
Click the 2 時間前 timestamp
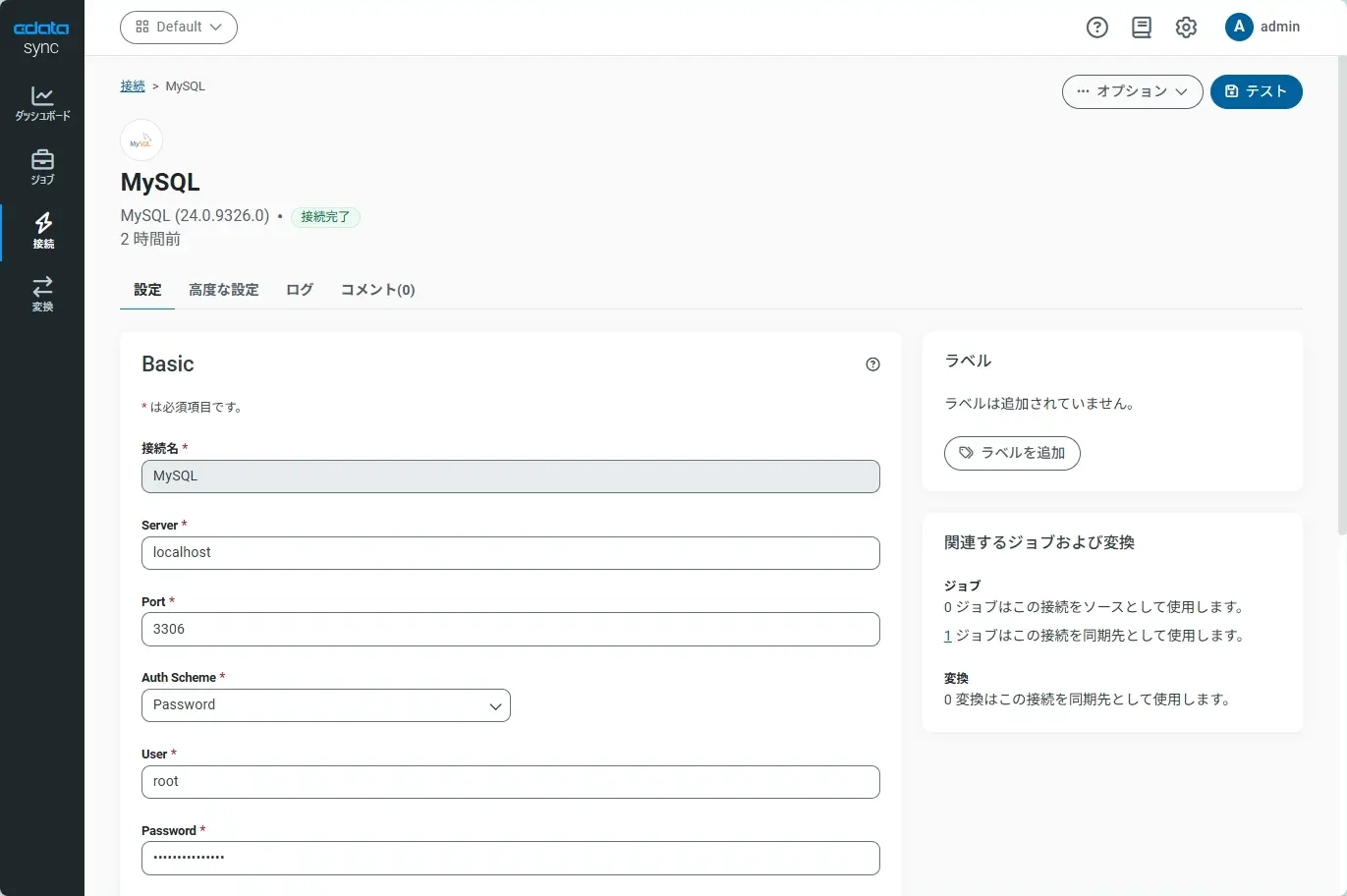click(x=150, y=240)
